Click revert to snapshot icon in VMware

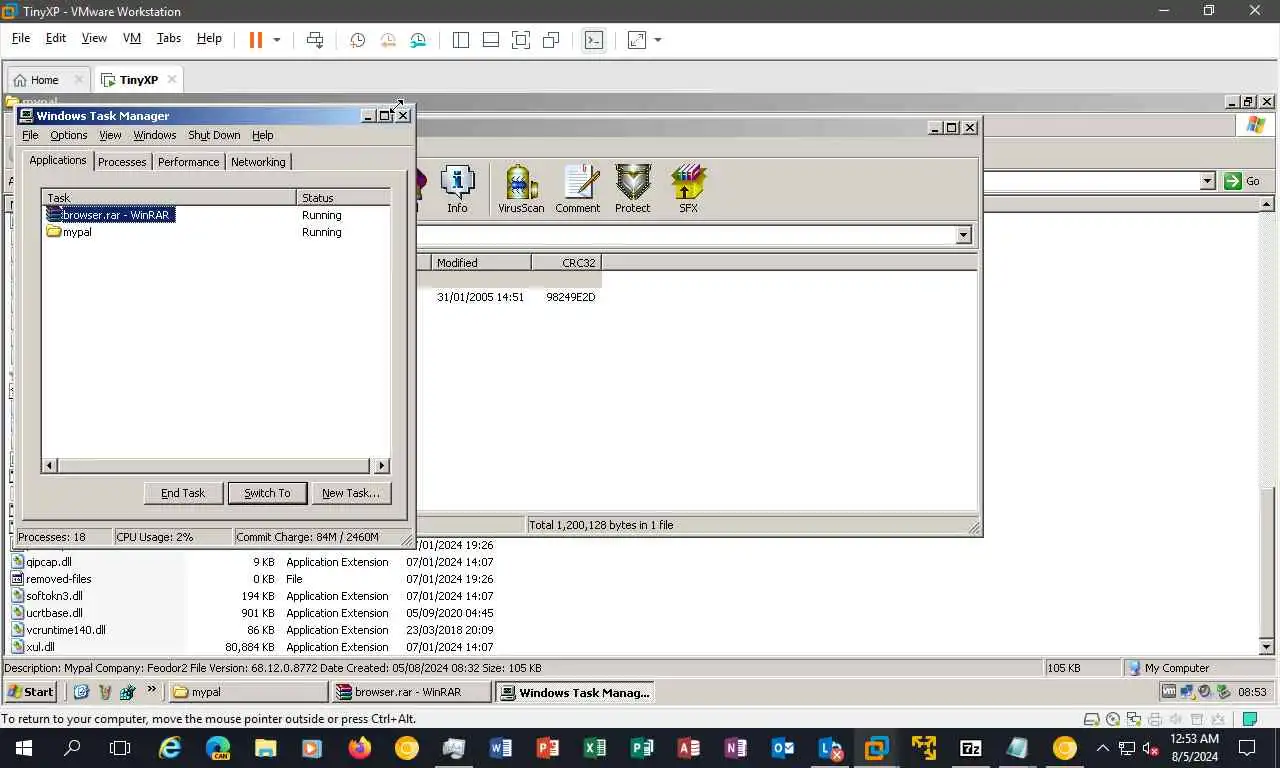(x=388, y=40)
